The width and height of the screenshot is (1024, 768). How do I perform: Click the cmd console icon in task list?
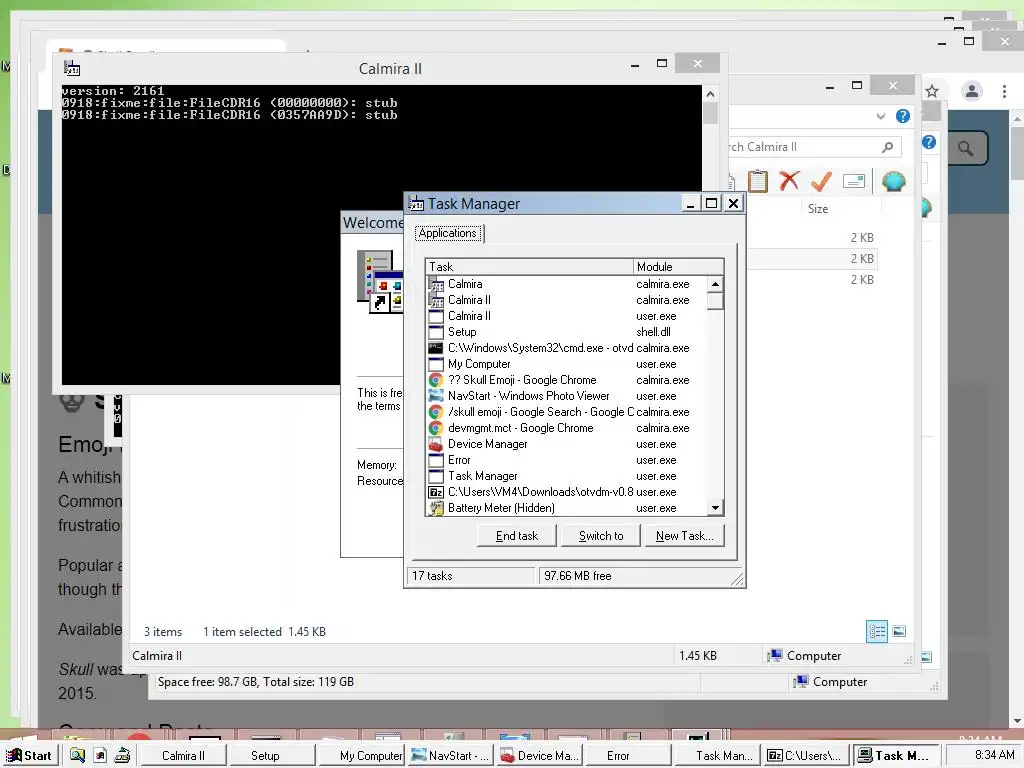436,348
